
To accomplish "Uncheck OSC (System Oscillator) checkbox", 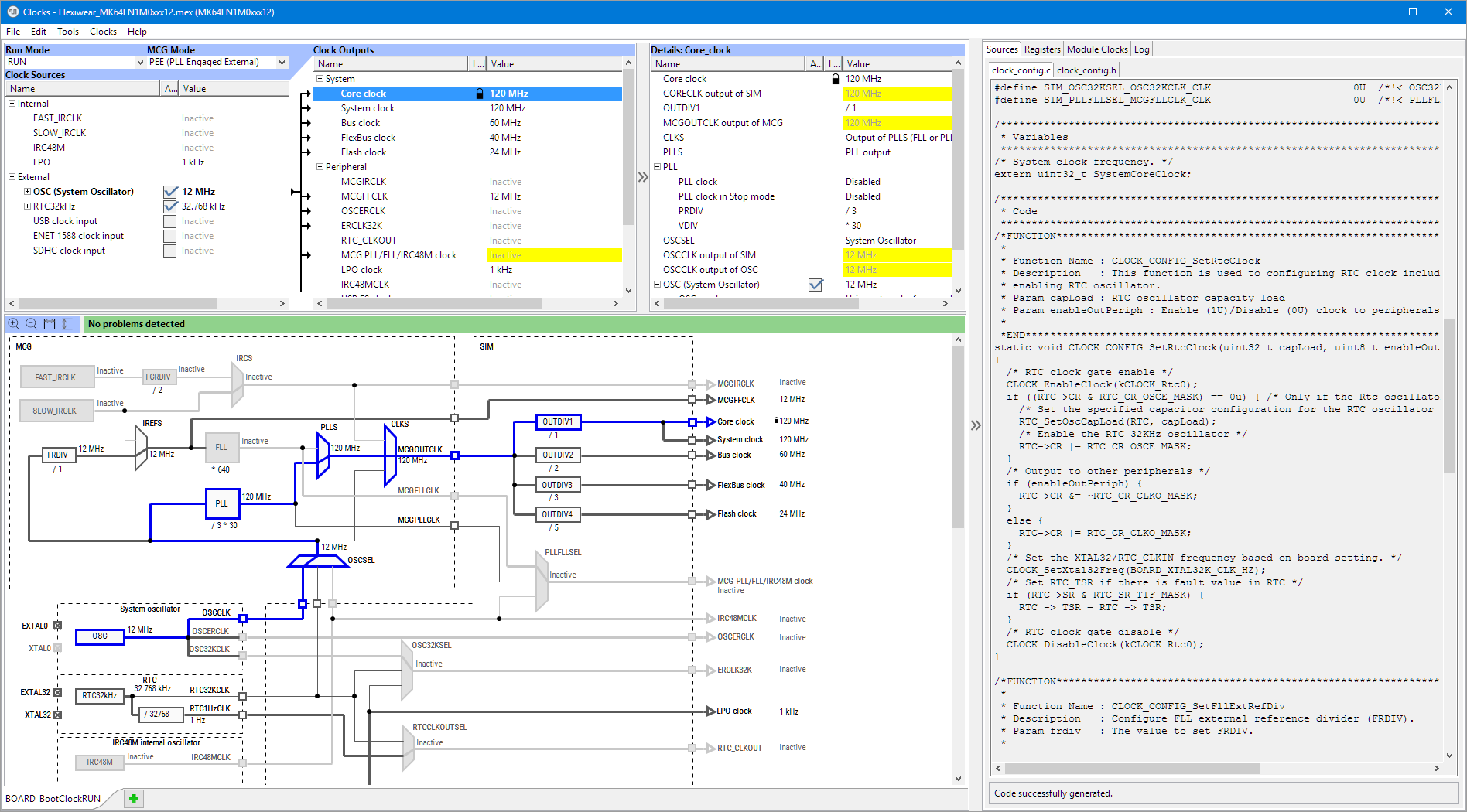I will (170, 192).
